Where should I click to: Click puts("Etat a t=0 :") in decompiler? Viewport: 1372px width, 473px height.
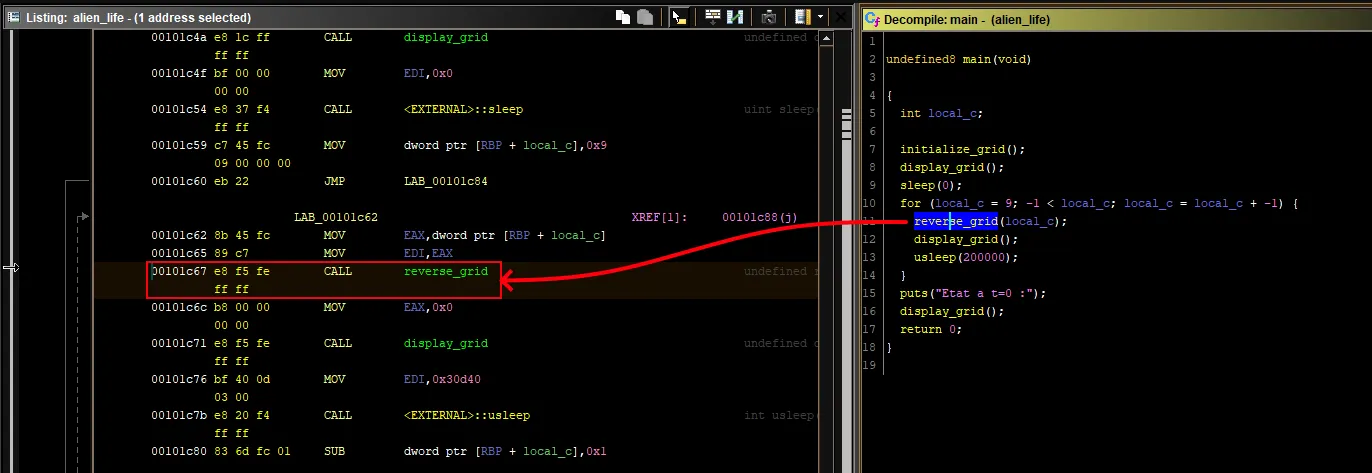coord(973,293)
